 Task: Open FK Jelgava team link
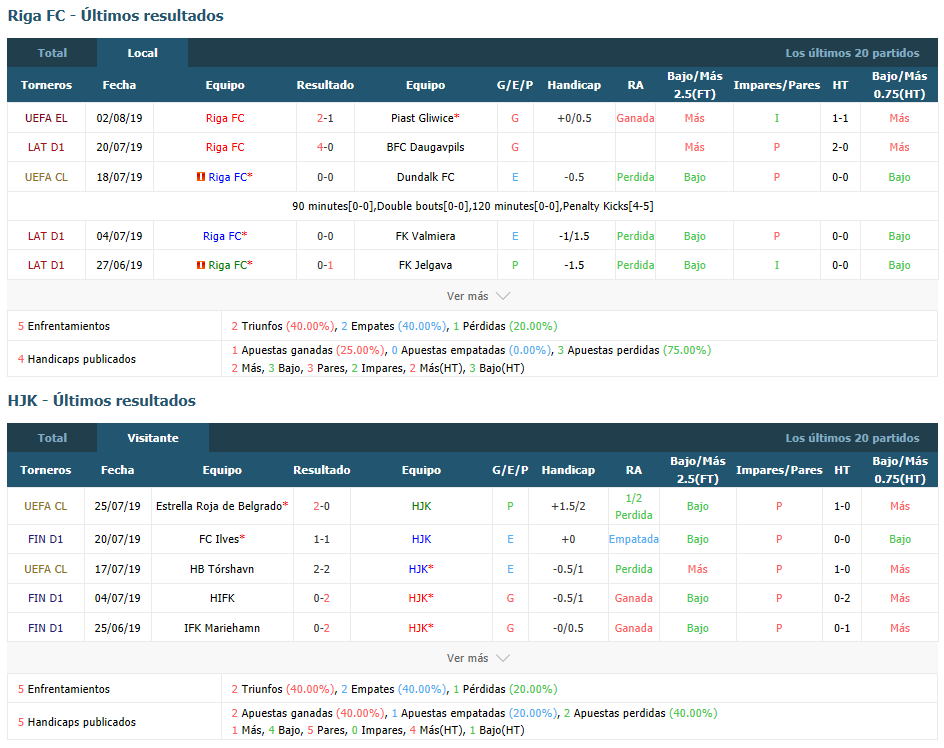(426, 265)
